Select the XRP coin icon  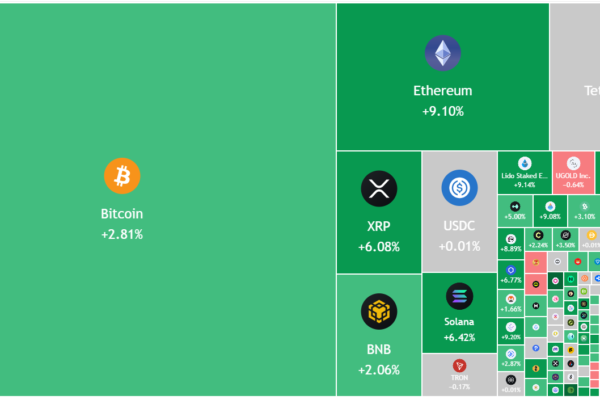[x=379, y=187]
